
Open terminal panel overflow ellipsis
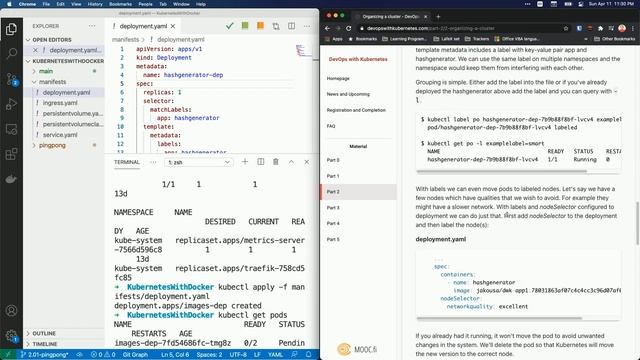153,162
